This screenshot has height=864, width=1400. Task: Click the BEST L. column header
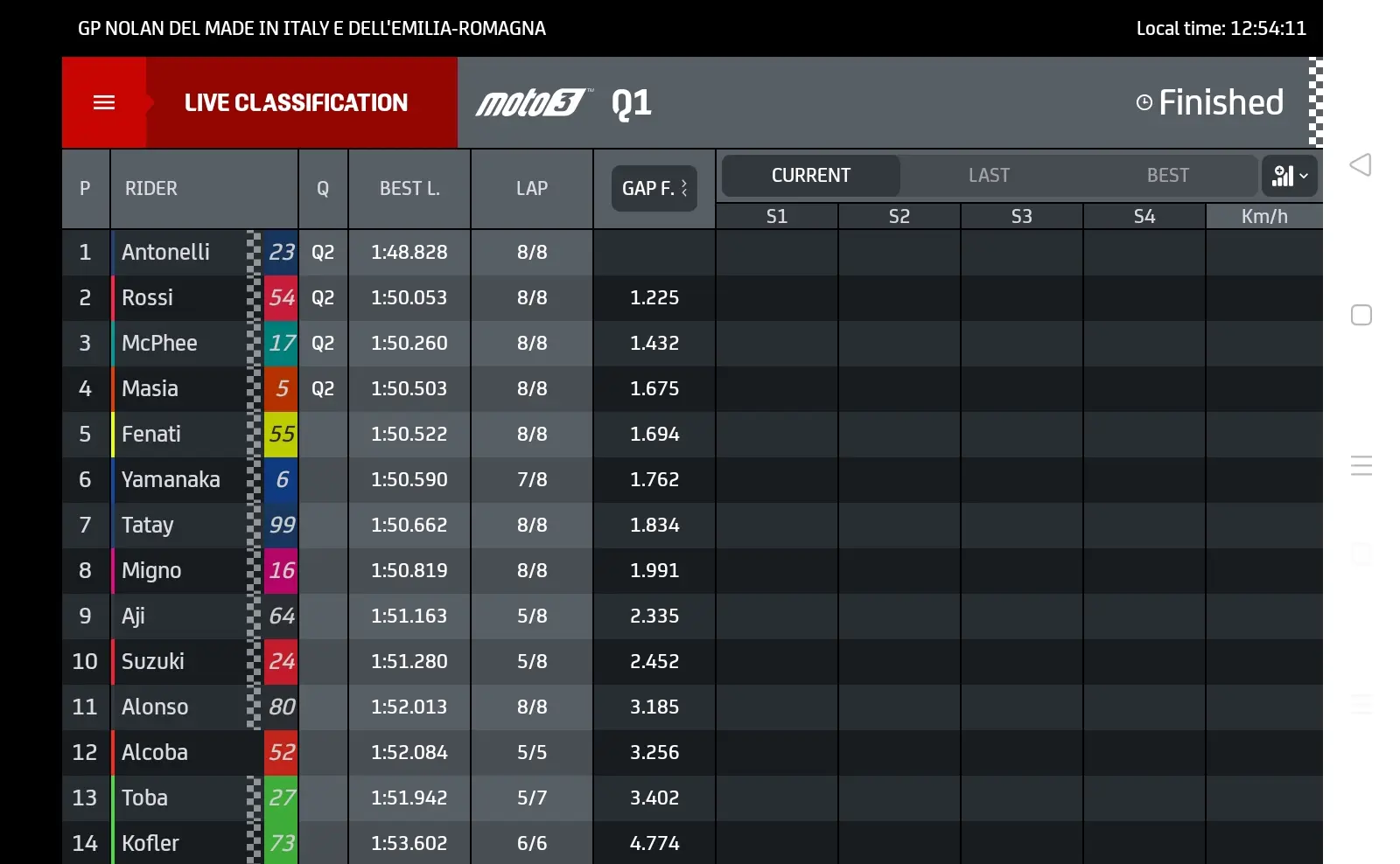[409, 189]
